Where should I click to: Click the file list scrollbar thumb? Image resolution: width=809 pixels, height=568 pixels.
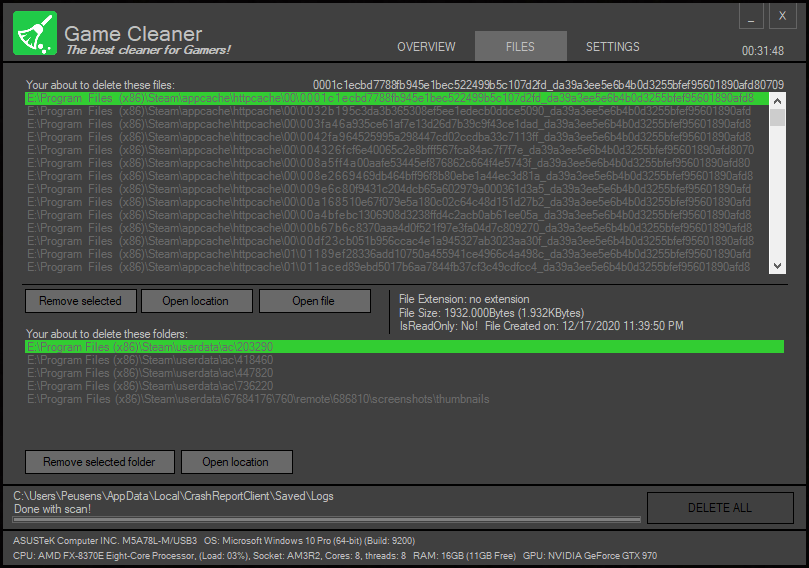click(x=777, y=117)
